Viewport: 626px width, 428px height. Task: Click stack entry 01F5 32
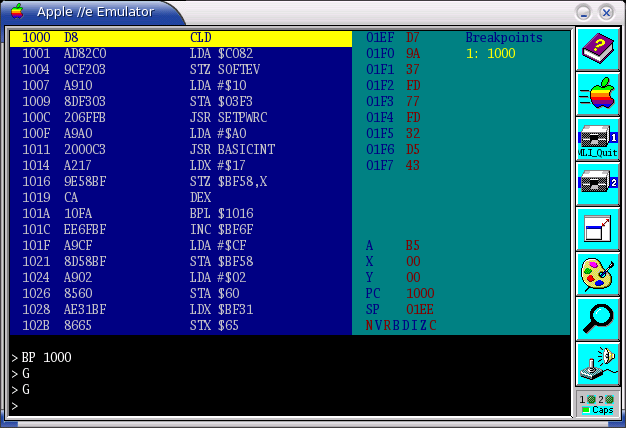393,134
